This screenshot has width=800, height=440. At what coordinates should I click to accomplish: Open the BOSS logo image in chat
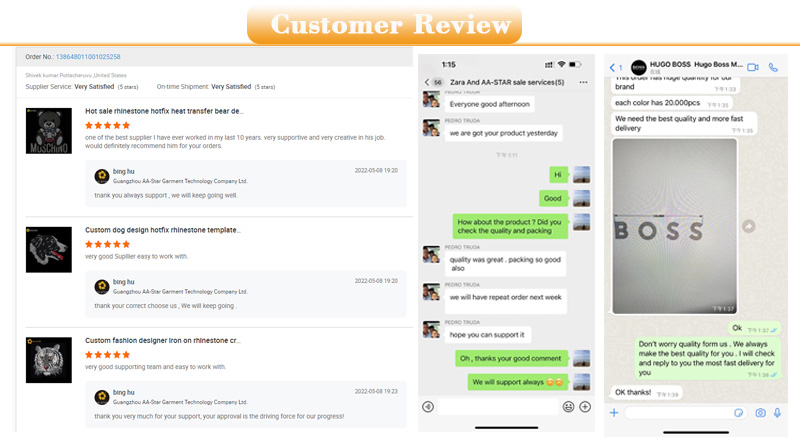[x=674, y=226]
